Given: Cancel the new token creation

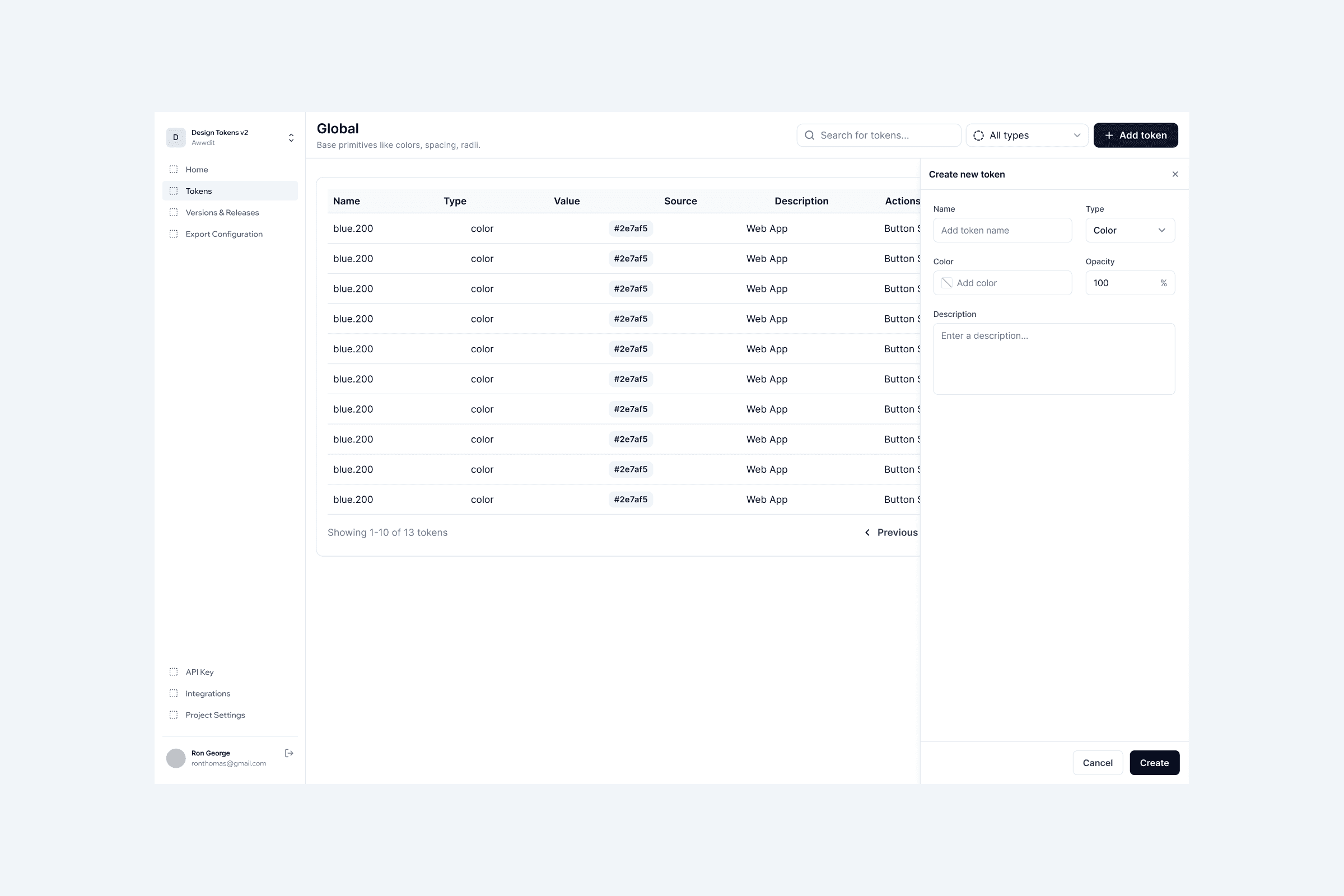Looking at the screenshot, I should (1097, 763).
